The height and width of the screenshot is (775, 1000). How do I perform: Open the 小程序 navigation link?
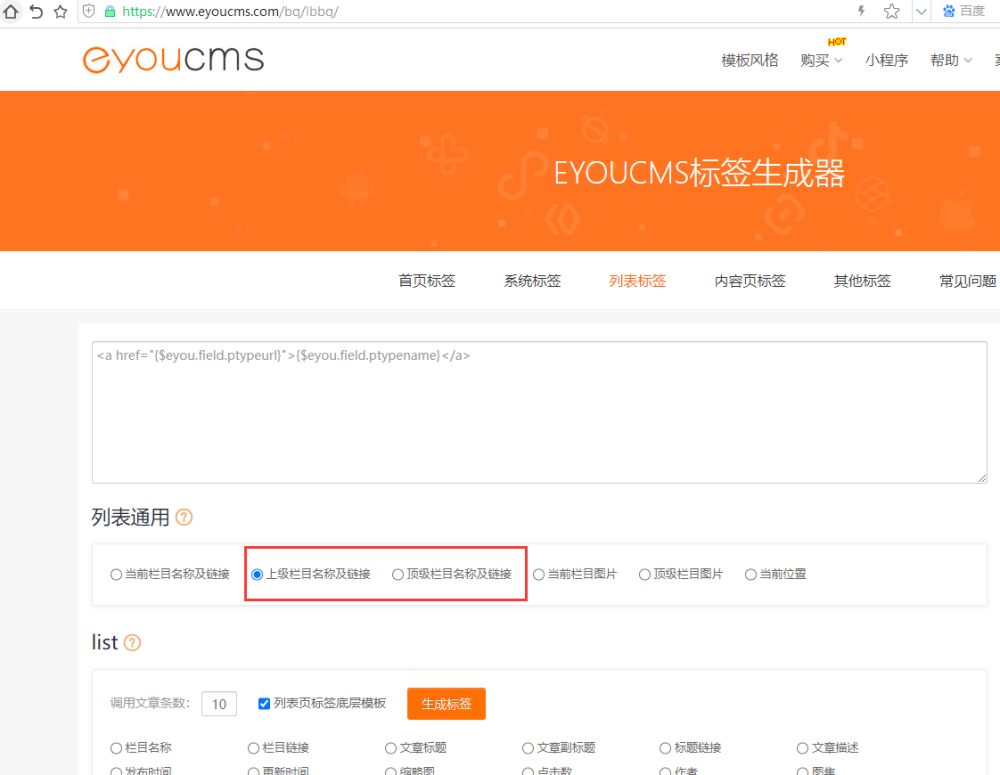click(x=886, y=60)
